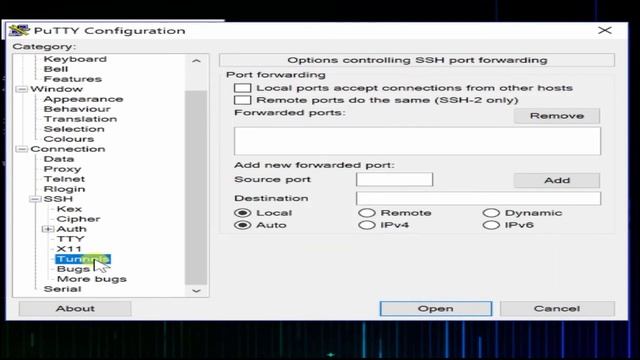Open the SSH session
The width and height of the screenshot is (640, 360).
click(436, 309)
